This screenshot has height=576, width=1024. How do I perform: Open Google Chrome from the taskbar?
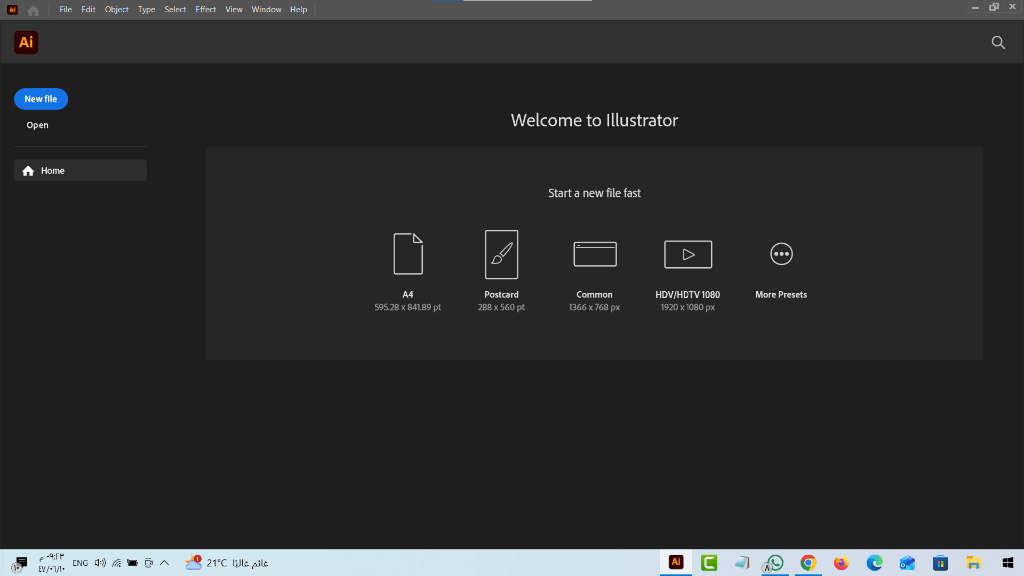point(808,563)
